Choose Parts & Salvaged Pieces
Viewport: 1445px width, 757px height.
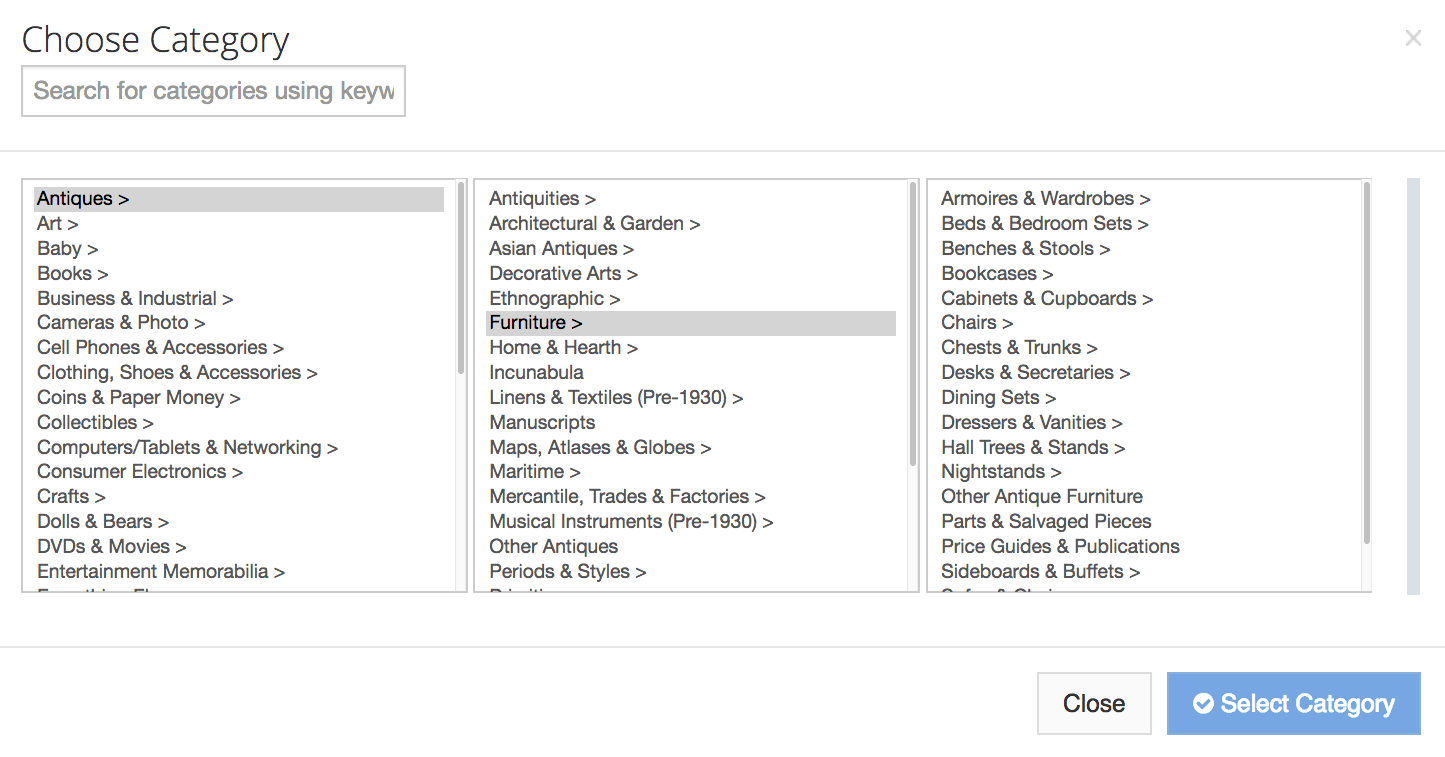click(x=1046, y=522)
